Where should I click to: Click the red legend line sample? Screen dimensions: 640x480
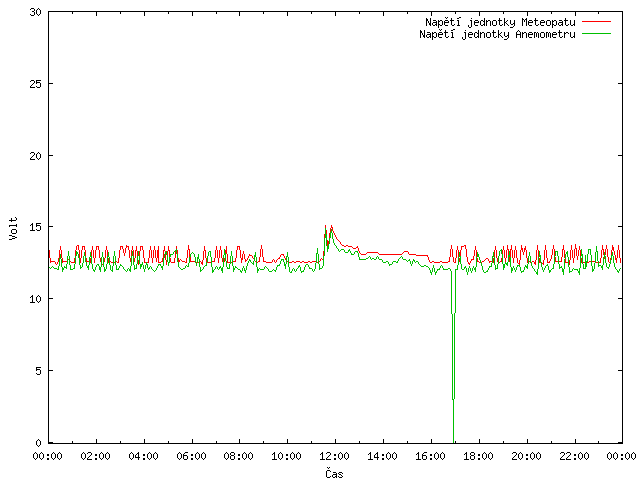596,22
